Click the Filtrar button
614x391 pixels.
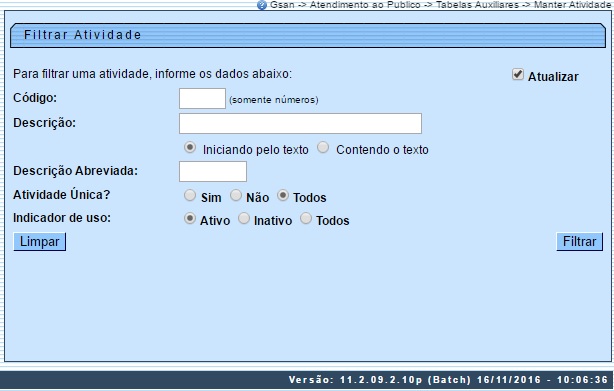pyautogui.click(x=580, y=241)
